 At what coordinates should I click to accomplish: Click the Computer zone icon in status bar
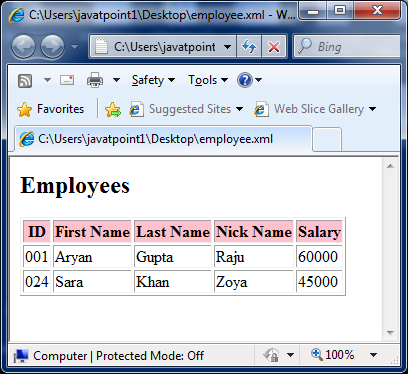pos(21,356)
